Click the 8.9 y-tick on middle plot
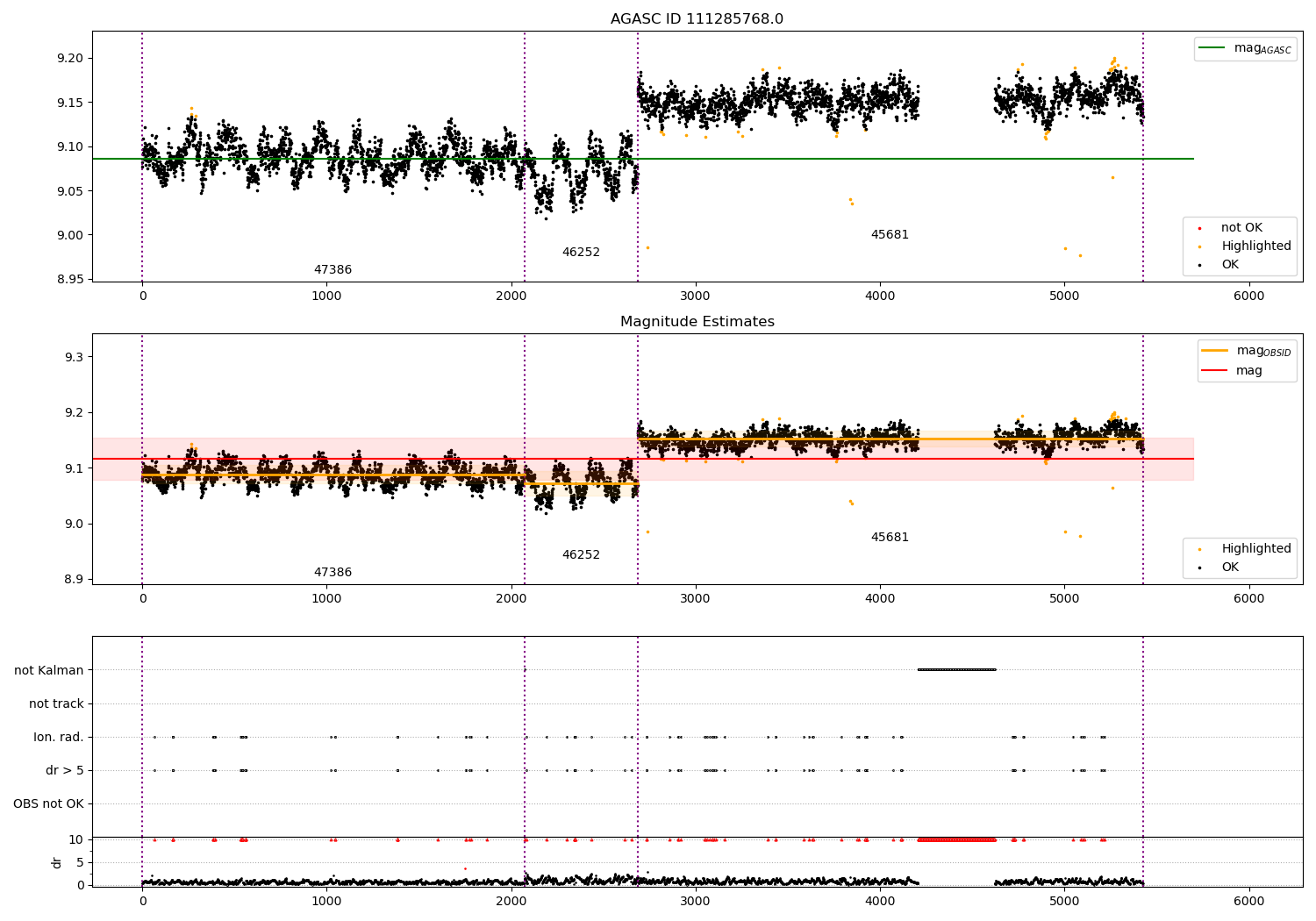Screen dimensions: 1316x921 click(73, 580)
